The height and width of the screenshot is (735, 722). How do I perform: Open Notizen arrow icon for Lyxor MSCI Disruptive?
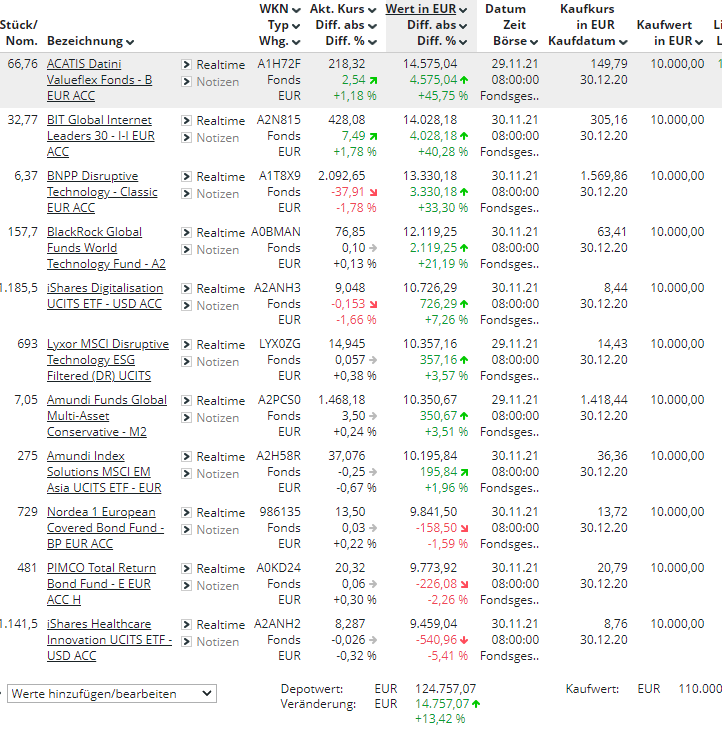186,361
